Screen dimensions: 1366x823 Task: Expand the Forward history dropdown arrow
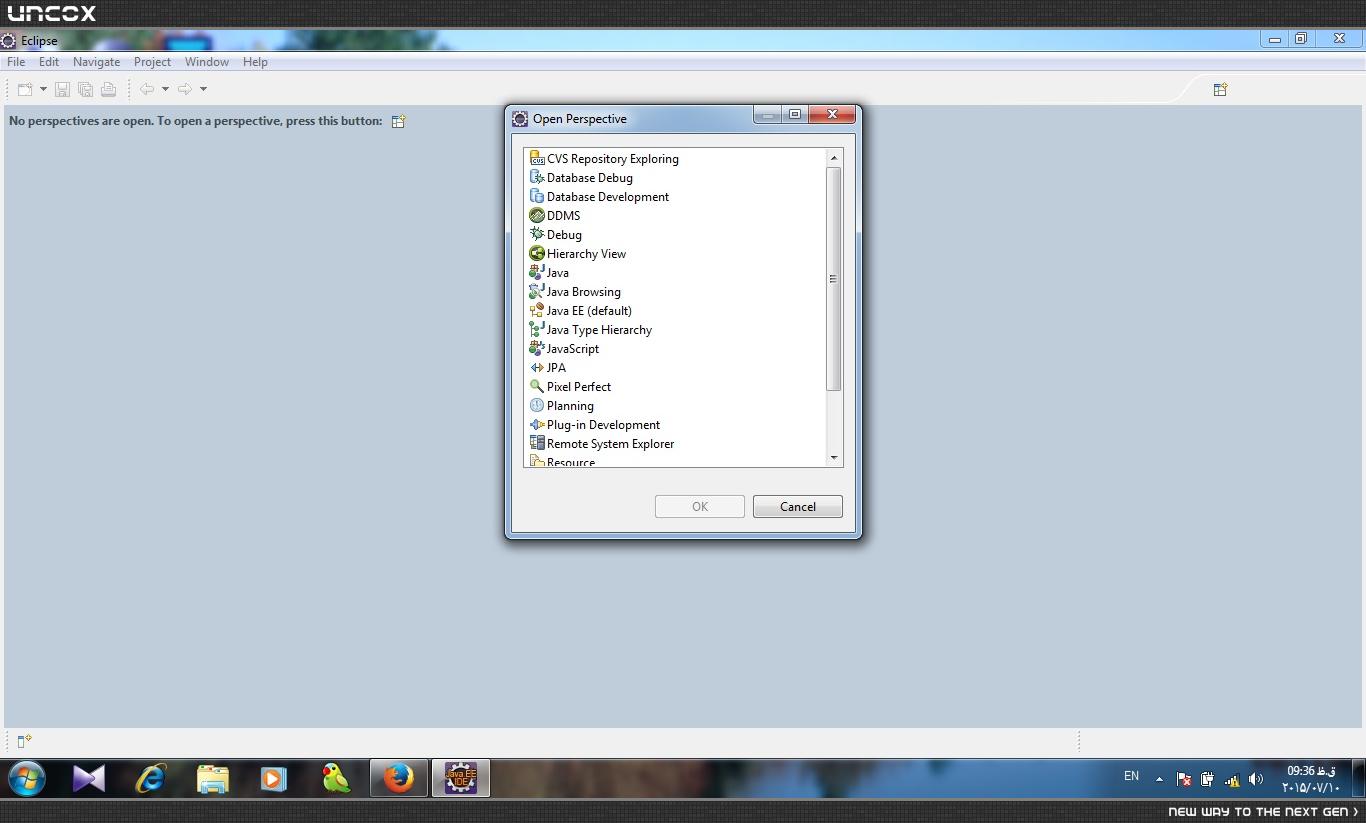pos(203,89)
